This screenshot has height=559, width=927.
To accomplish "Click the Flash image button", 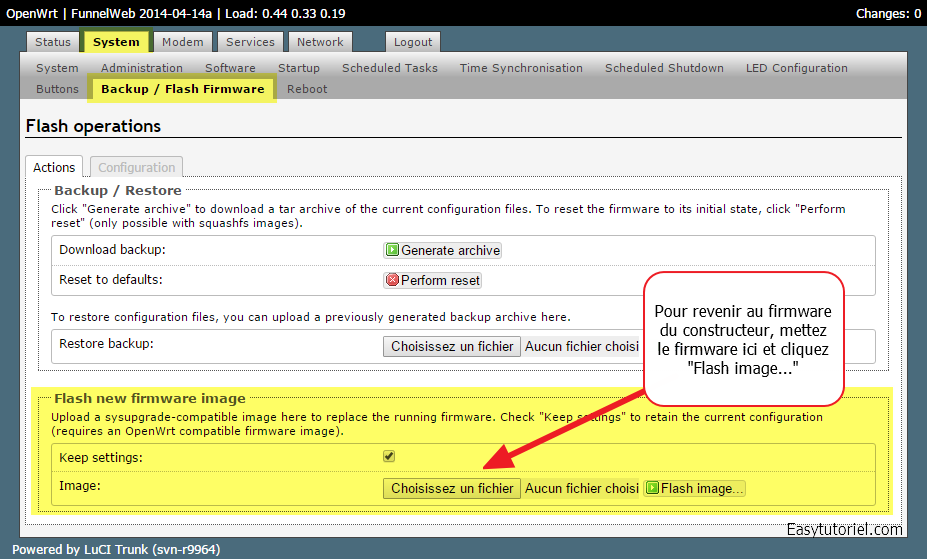I will tap(694, 489).
